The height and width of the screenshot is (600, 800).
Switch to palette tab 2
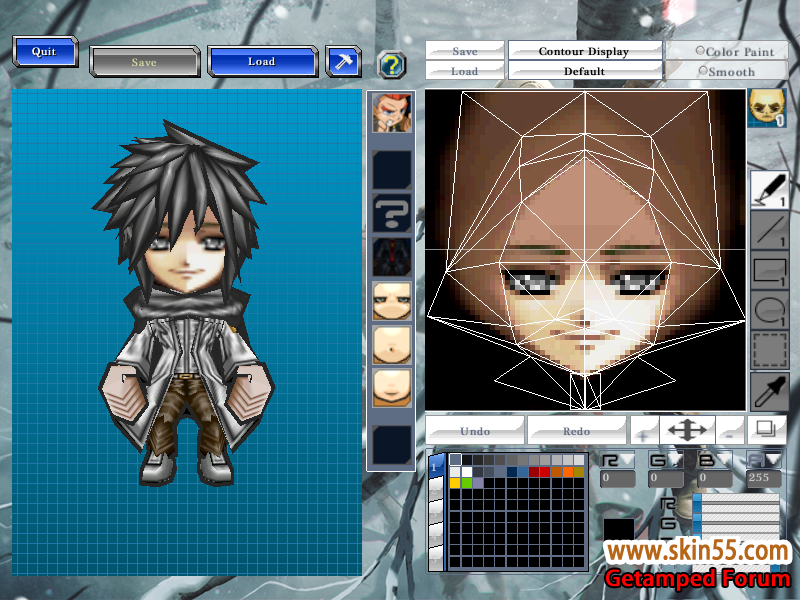point(436,491)
